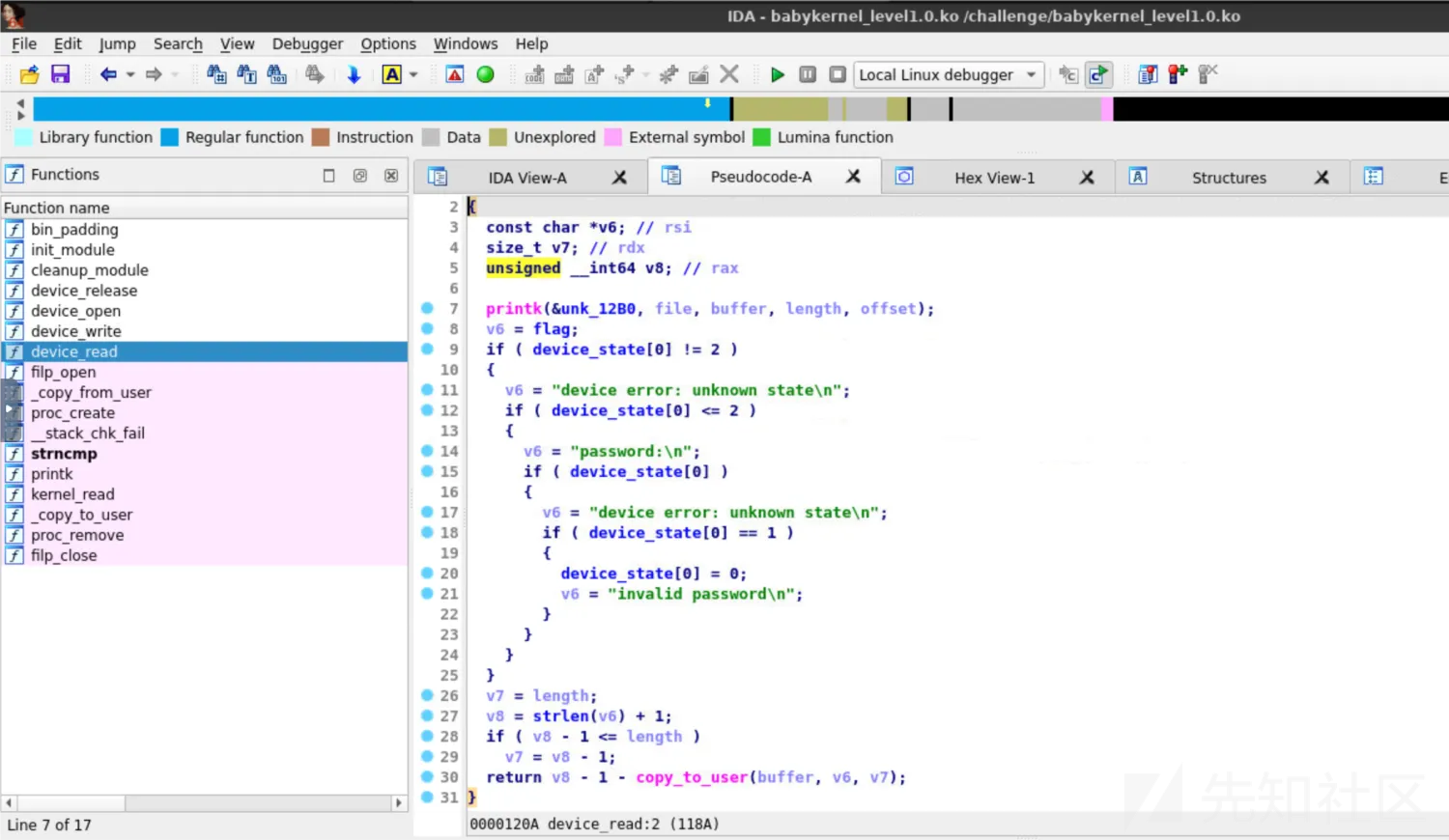
Task: Open a file with the folder icon
Action: pos(29,74)
